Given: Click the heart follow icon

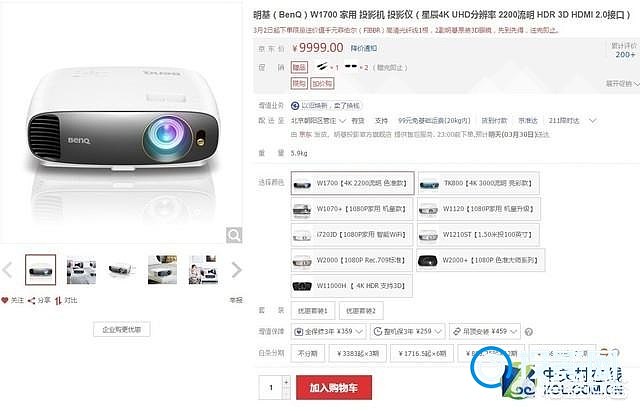Looking at the screenshot, I should coord(4,300).
